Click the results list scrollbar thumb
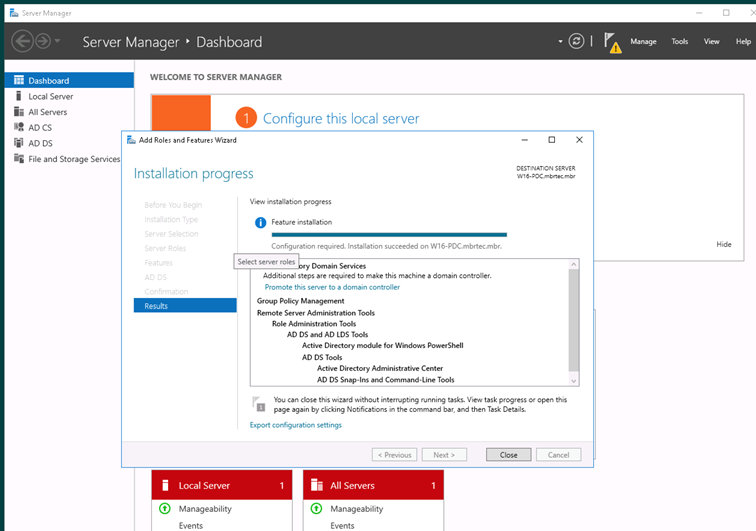The width and height of the screenshot is (756, 531). (x=574, y=320)
